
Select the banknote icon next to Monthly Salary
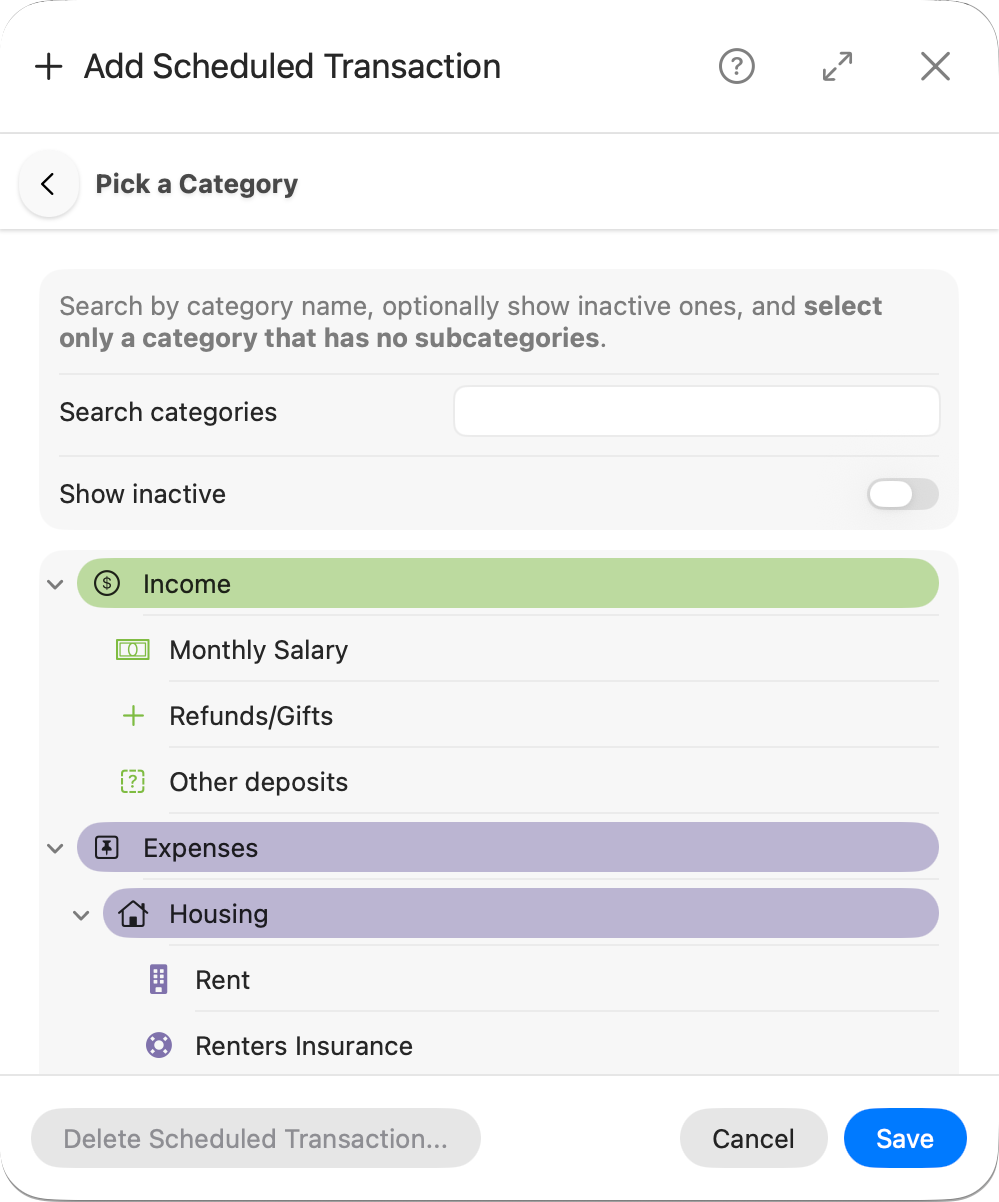(132, 649)
